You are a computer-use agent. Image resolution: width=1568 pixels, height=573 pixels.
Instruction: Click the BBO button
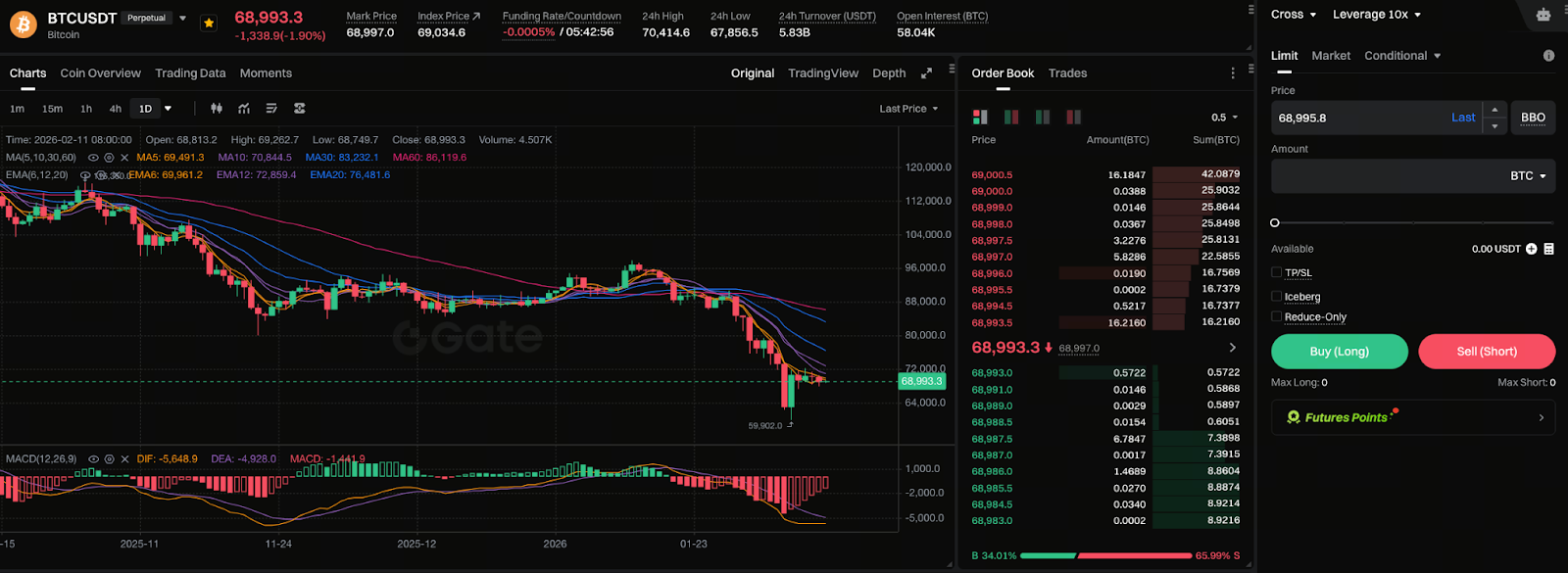[1533, 118]
